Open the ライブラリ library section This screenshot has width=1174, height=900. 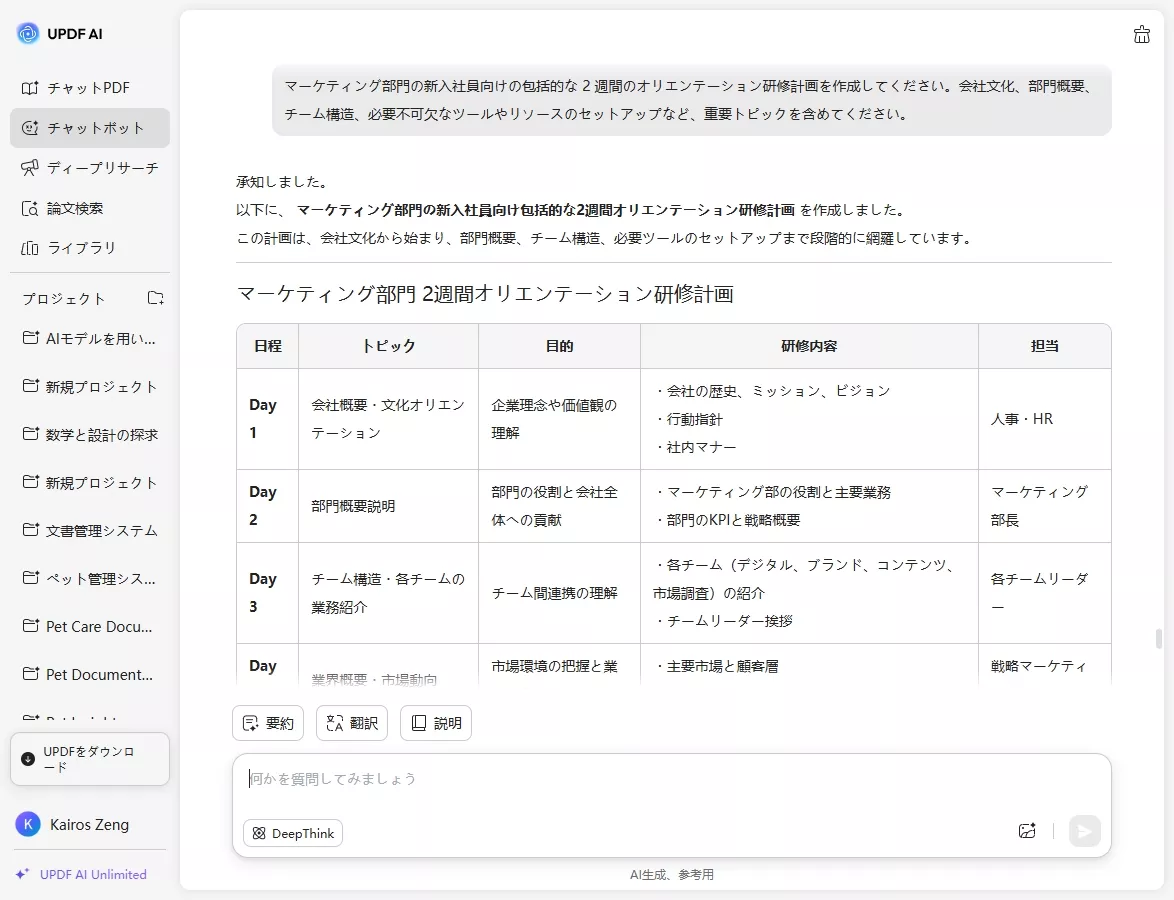coord(83,248)
